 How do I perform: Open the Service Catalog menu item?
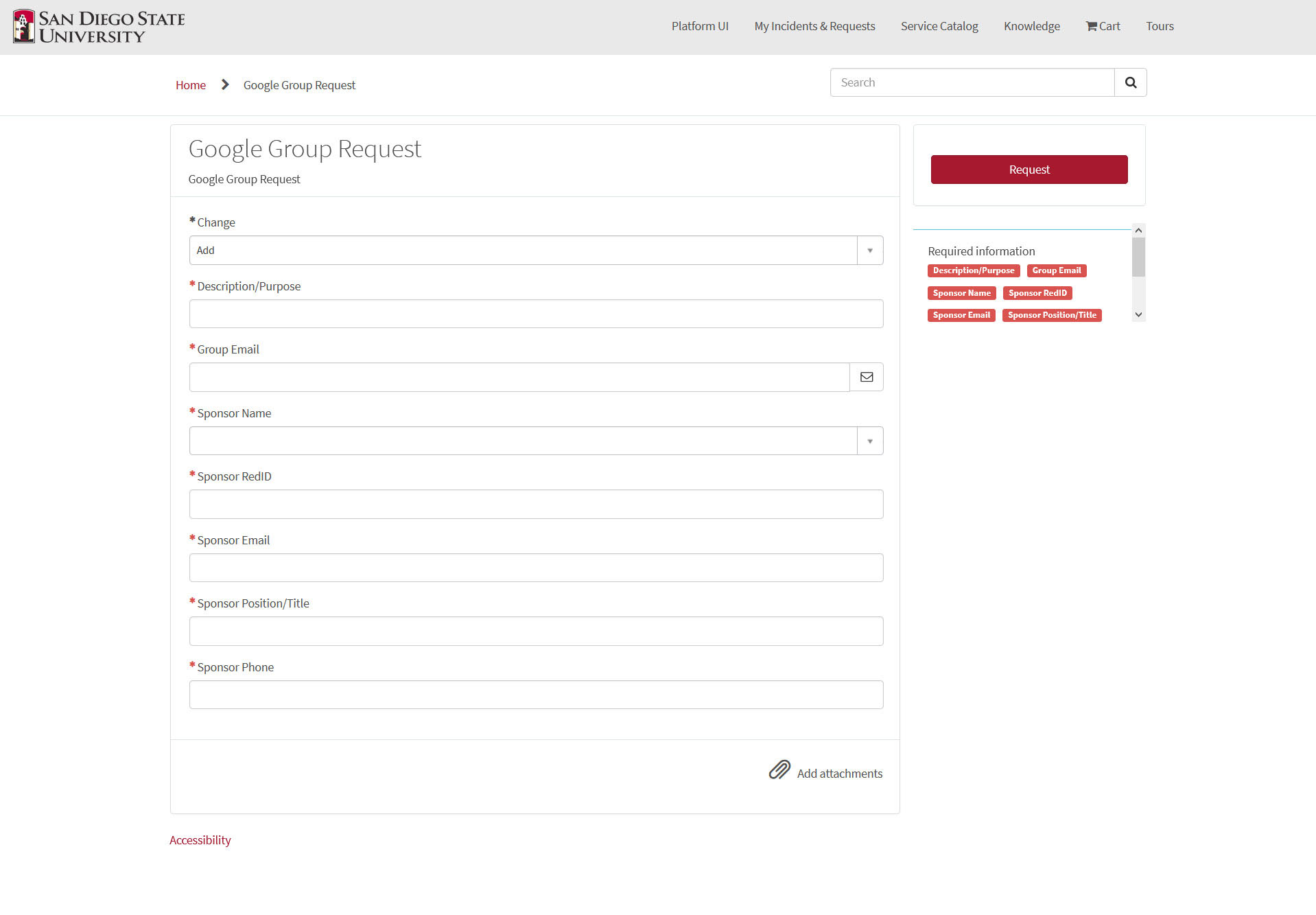point(939,26)
